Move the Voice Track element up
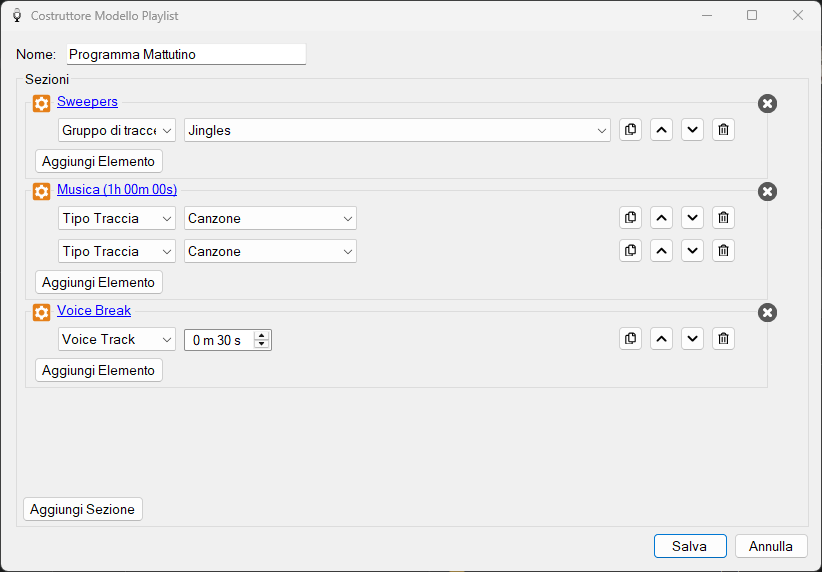The image size is (822, 572). [661, 339]
